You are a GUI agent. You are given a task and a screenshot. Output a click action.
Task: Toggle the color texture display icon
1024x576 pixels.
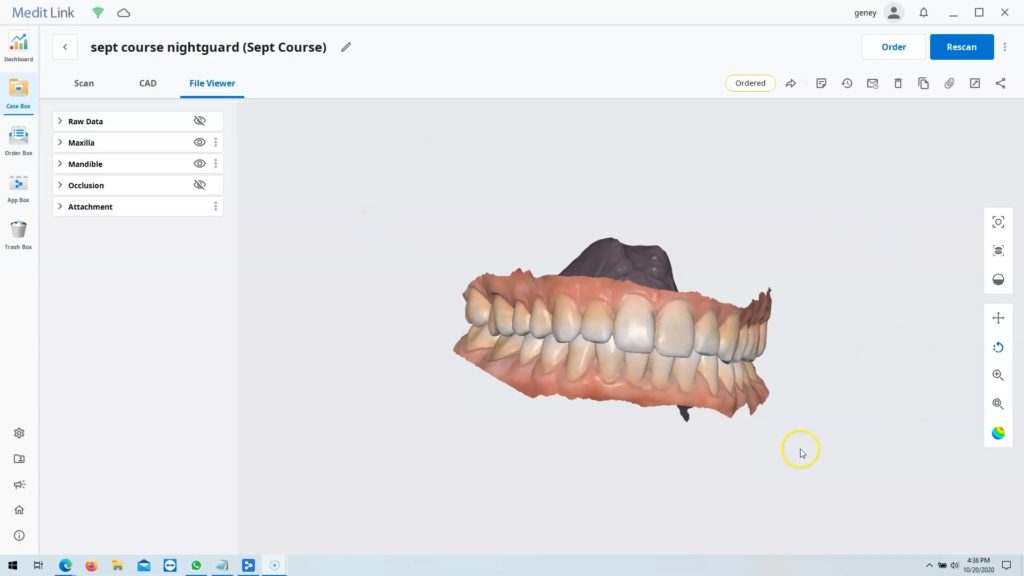tap(998, 433)
